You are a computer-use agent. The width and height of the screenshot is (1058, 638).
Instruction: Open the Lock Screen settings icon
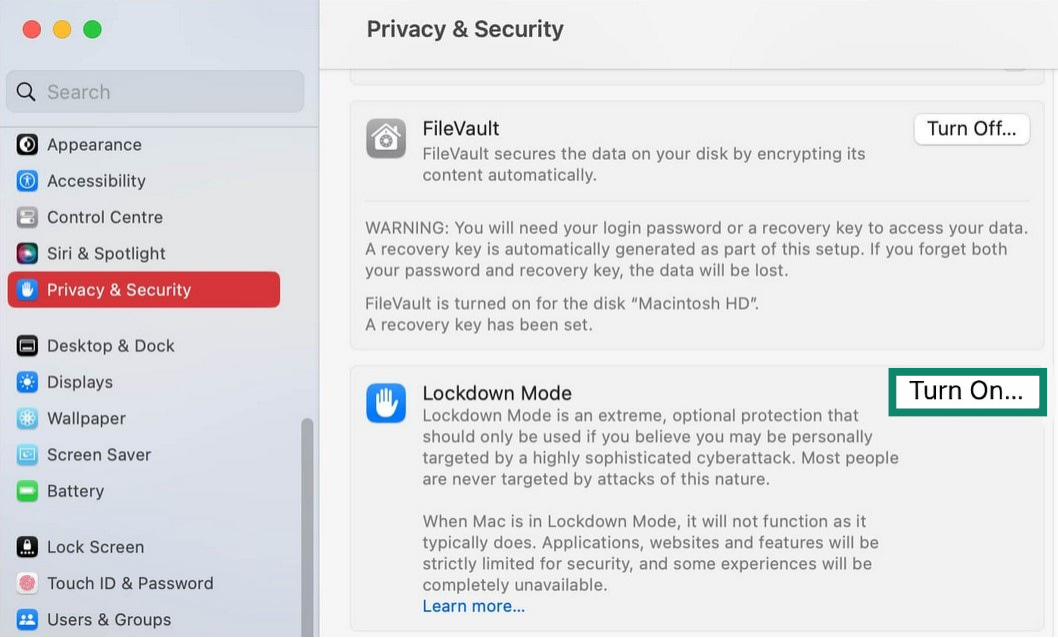(x=27, y=547)
